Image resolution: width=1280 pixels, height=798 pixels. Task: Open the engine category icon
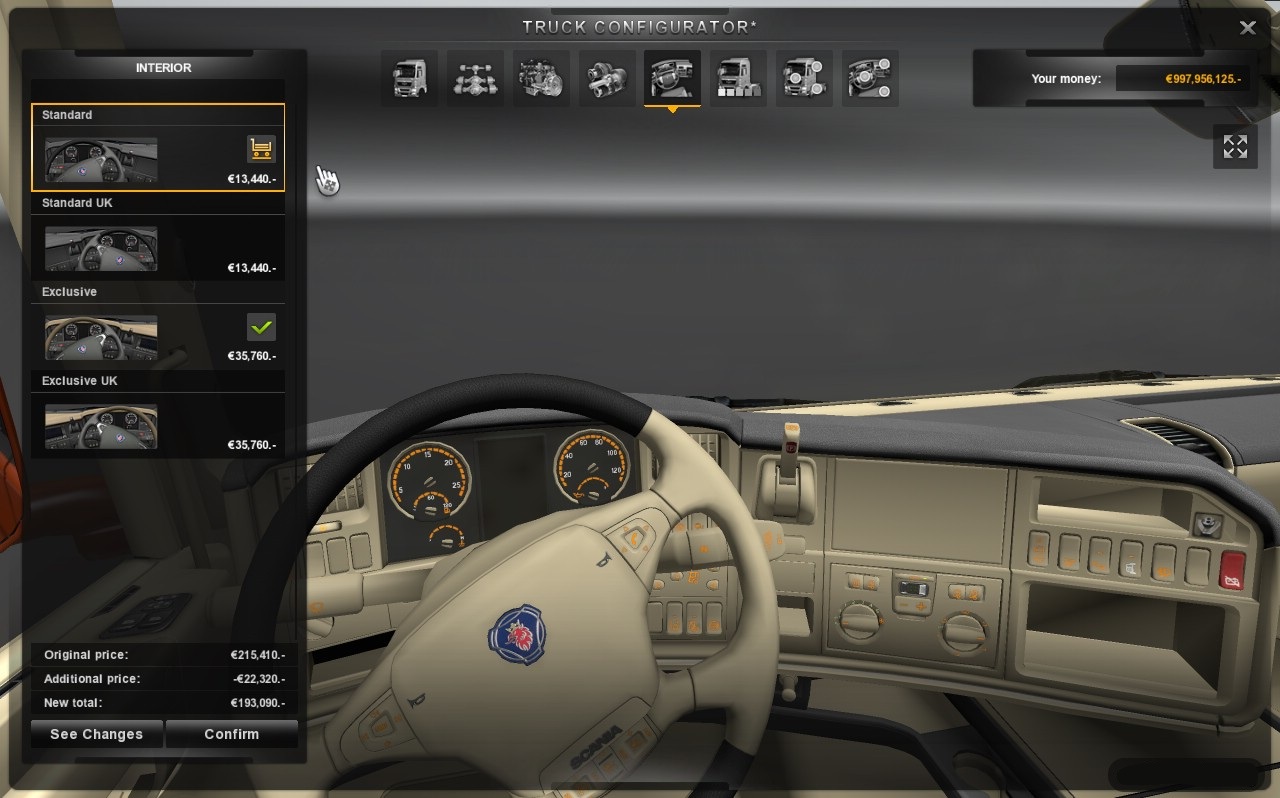pyautogui.click(x=541, y=78)
